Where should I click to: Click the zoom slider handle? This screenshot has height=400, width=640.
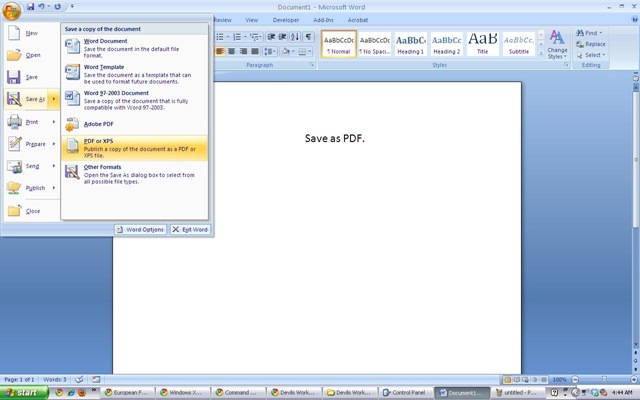coord(604,380)
